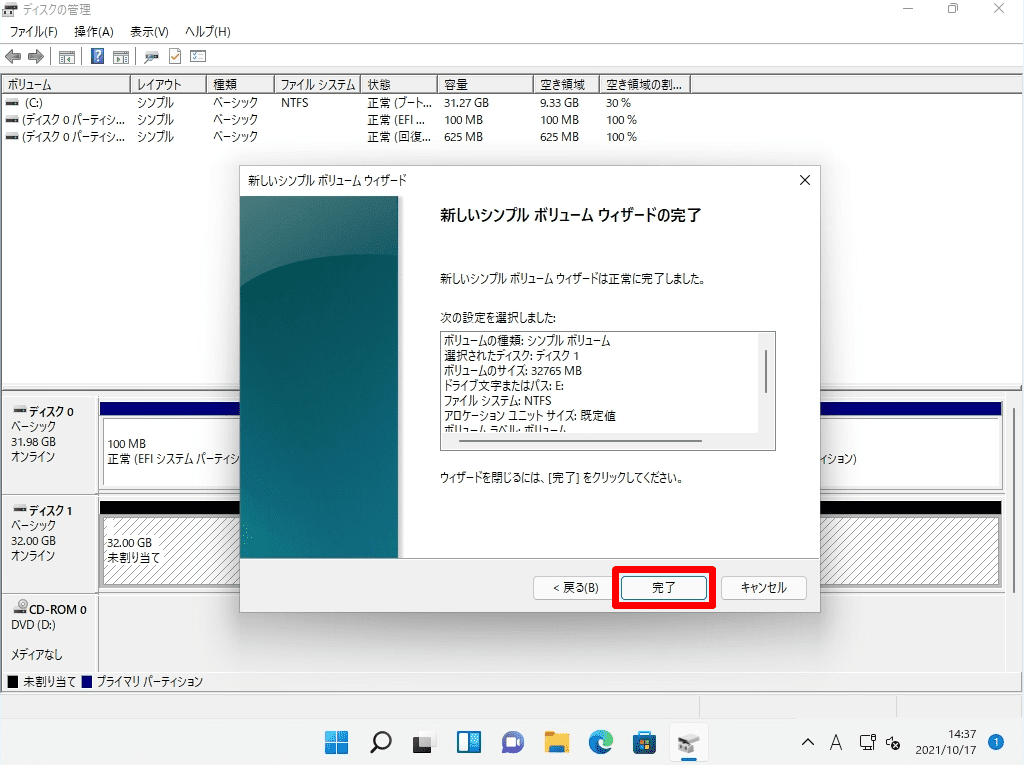The height and width of the screenshot is (765, 1024).
Task: Open the Windows Start menu
Action: click(x=336, y=742)
